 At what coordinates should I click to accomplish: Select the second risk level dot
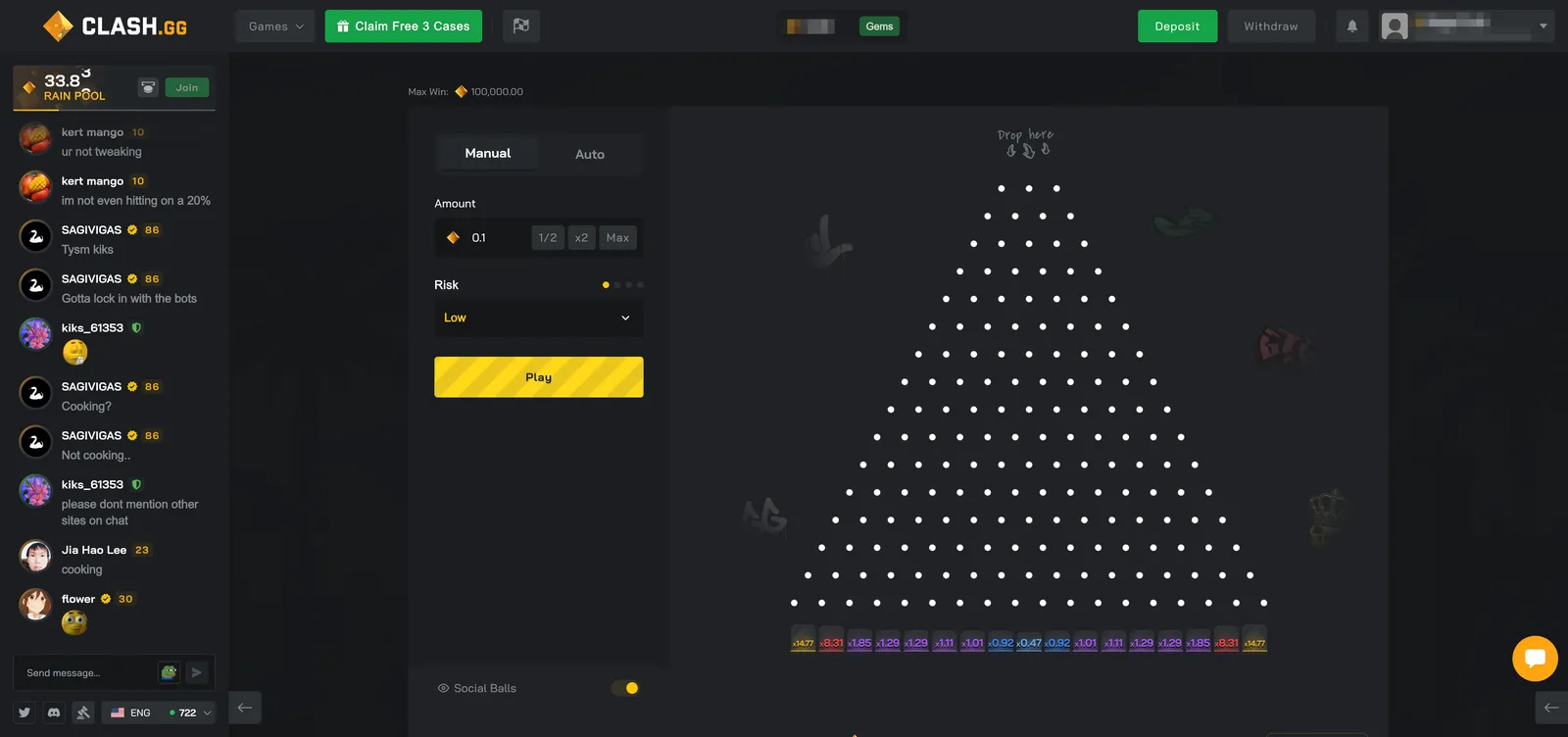coord(617,285)
